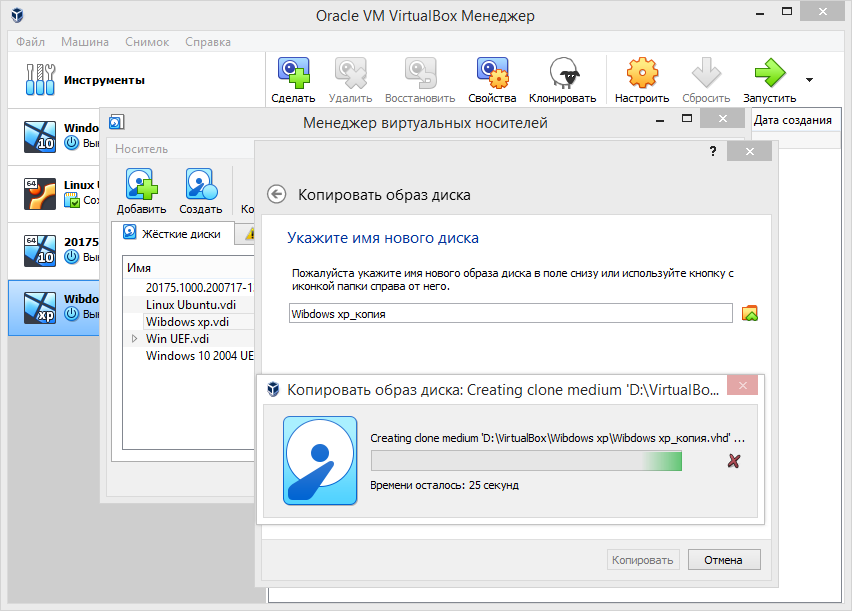Click the Укажите имя нового диска heading
This screenshot has width=852, height=611.
coord(383,238)
